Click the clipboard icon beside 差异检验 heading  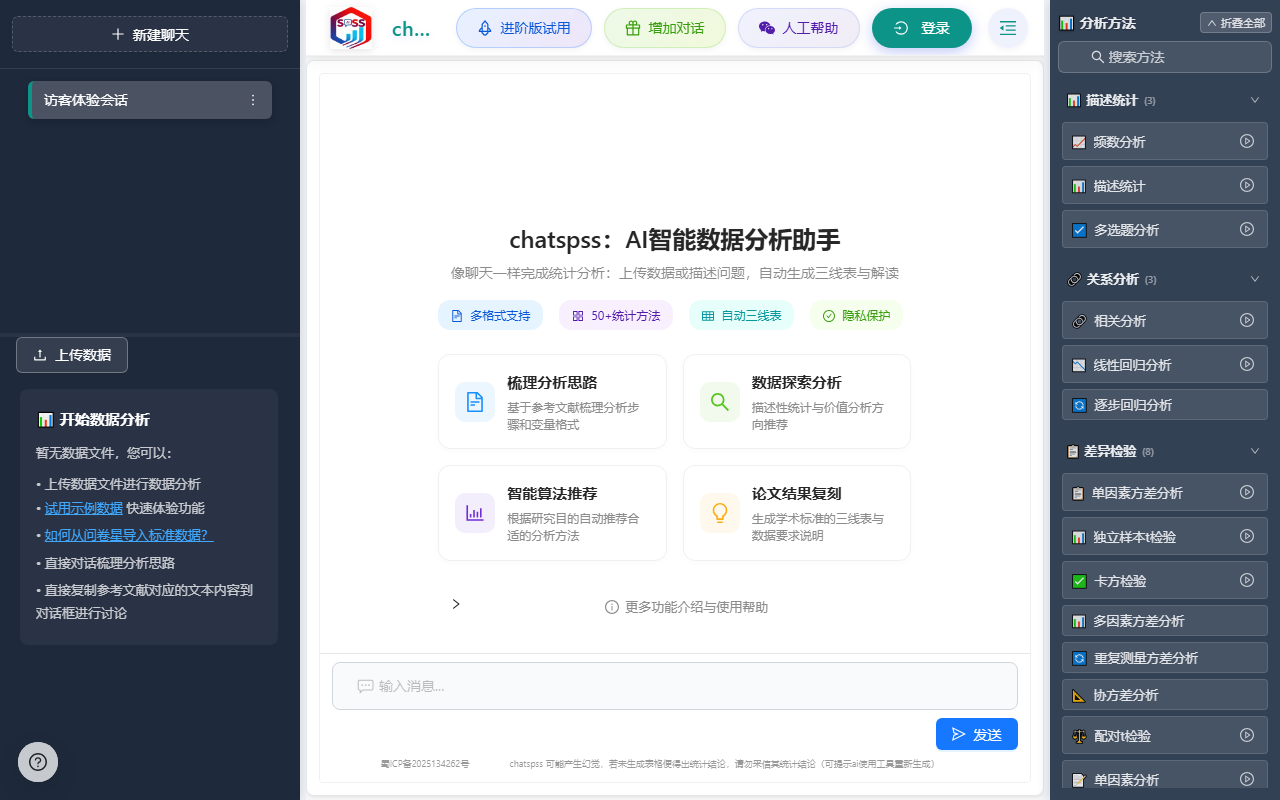pos(1073,451)
